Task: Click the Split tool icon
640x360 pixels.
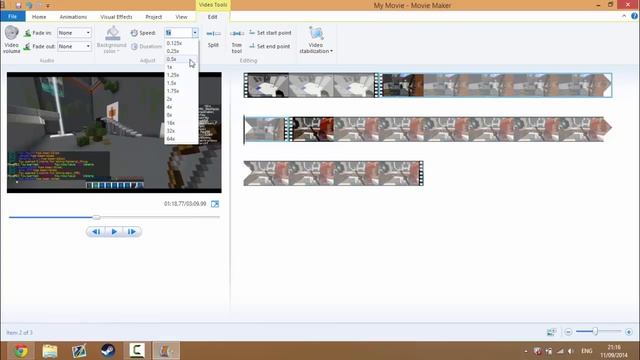Action: tap(213, 33)
